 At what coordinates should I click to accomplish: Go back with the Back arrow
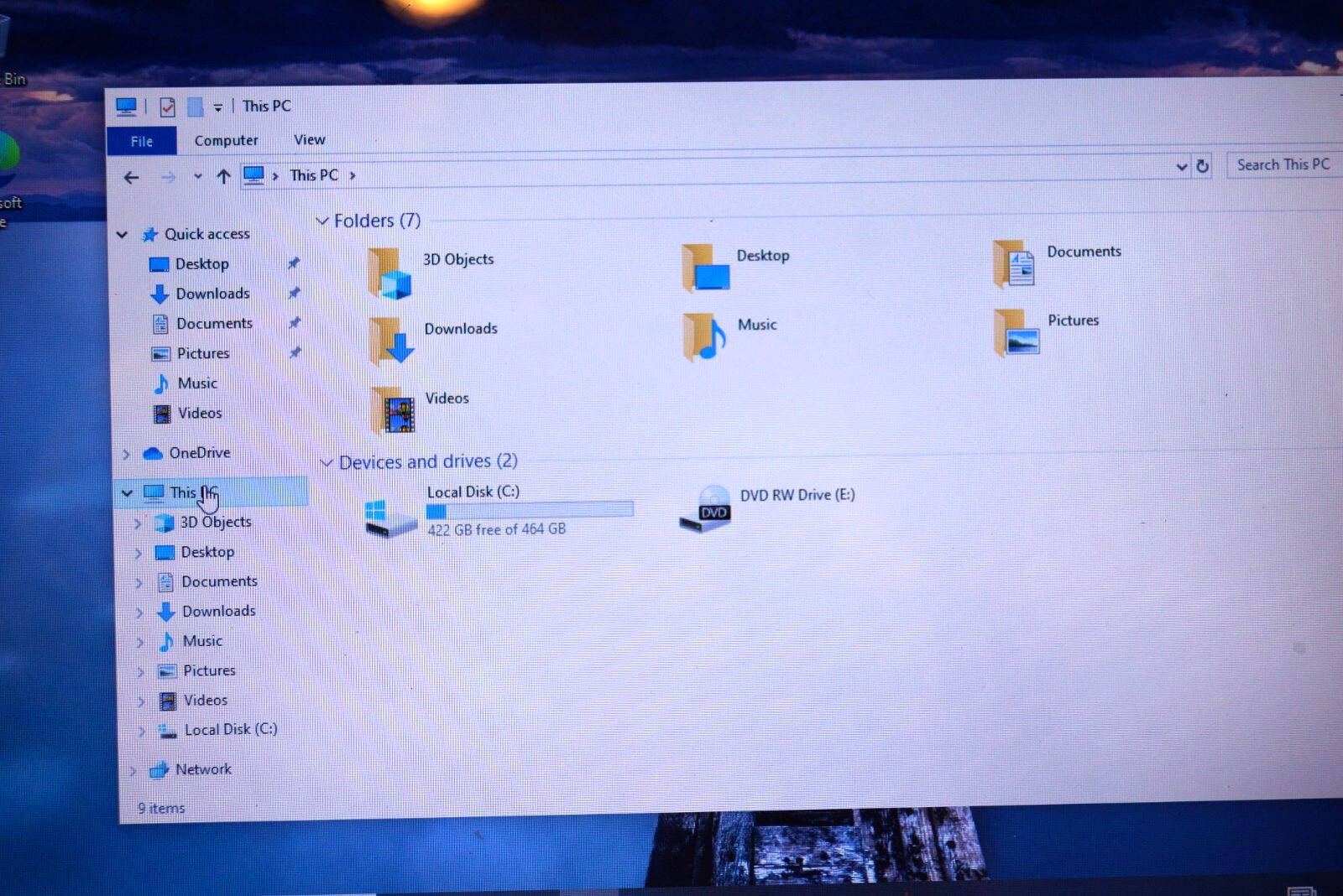131,177
